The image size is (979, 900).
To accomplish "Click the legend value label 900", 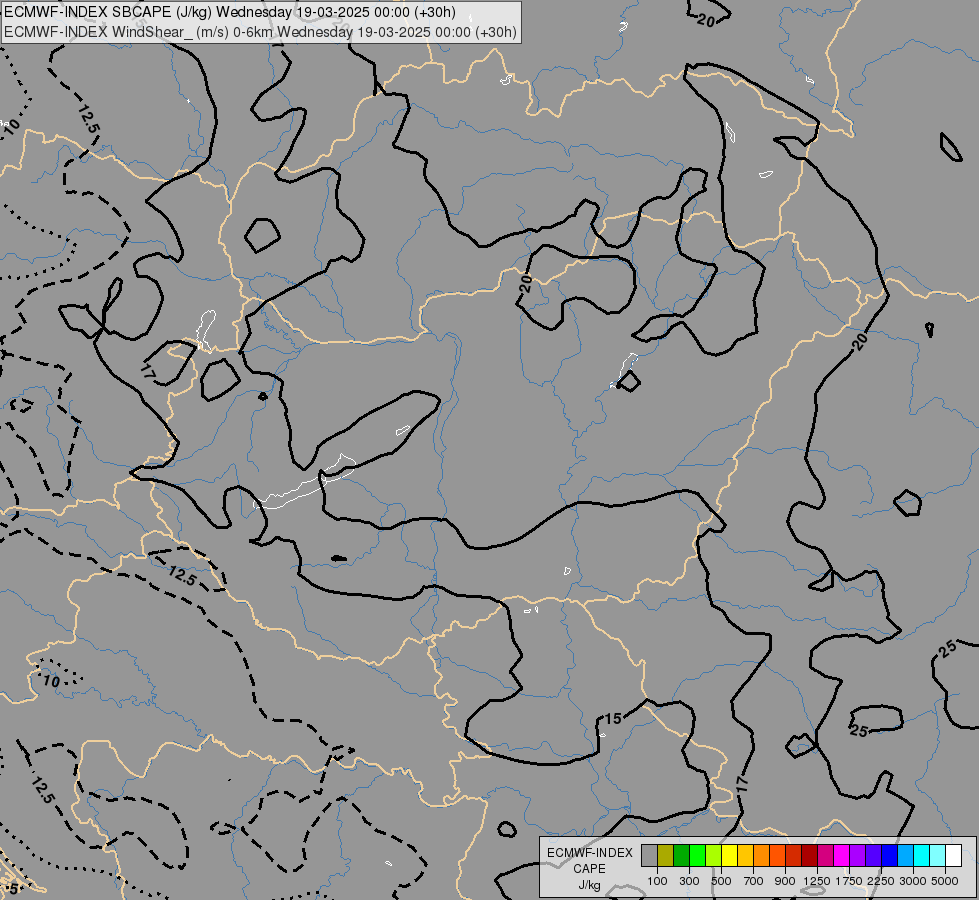I will [x=785, y=881].
